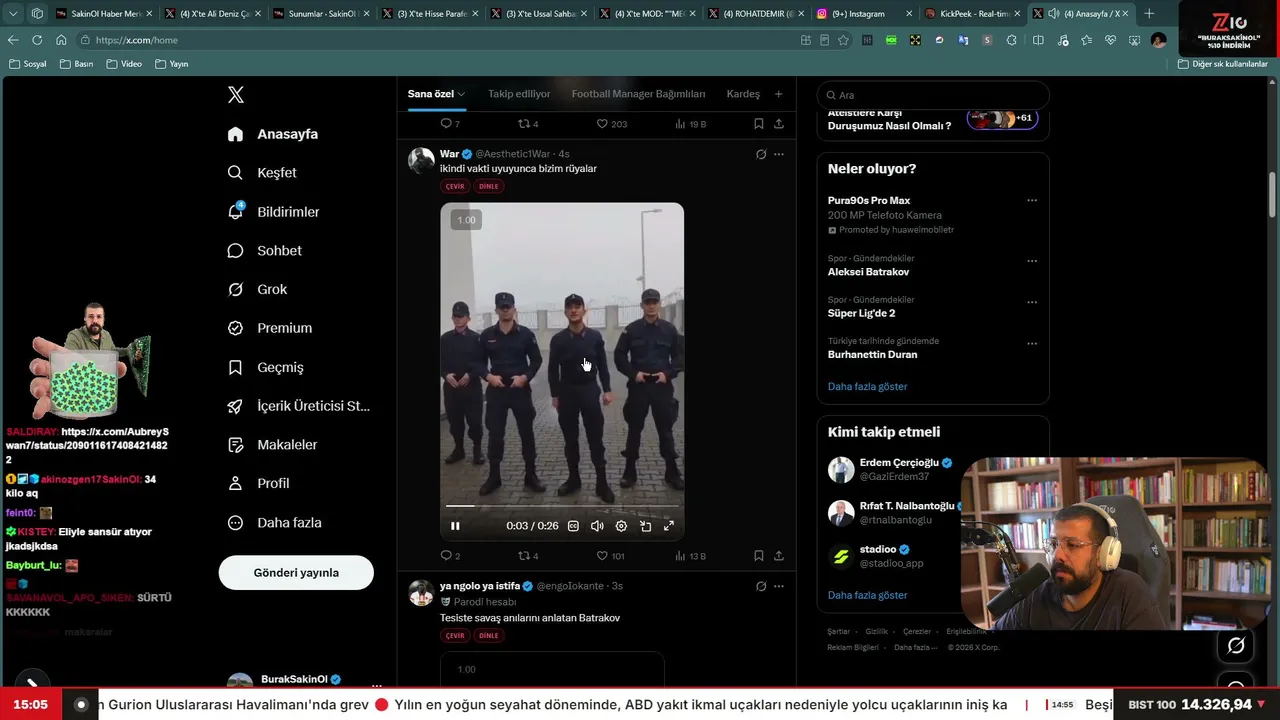The height and width of the screenshot is (720, 1280).
Task: Share the War video post
Action: [x=779, y=556]
